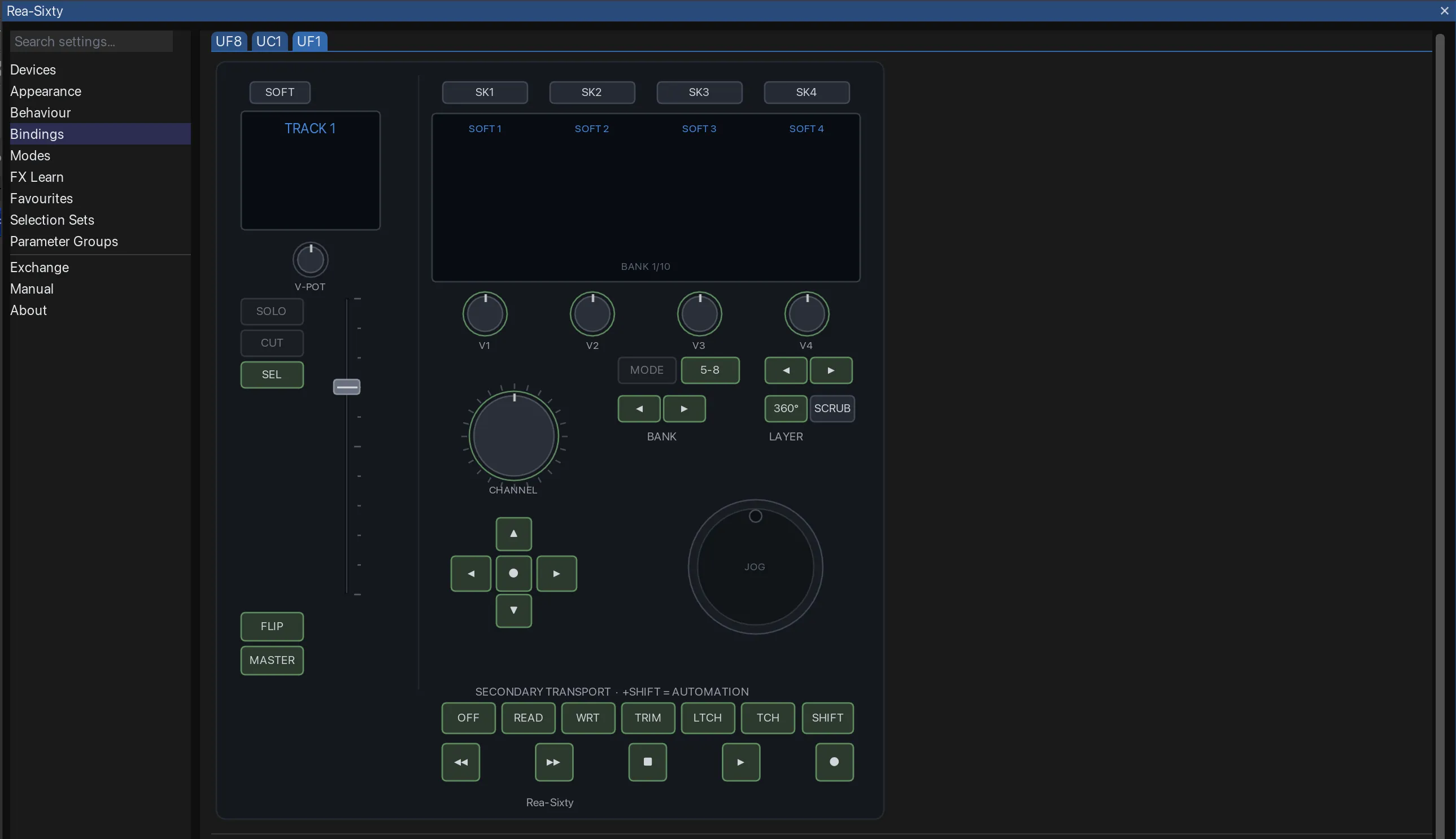Image resolution: width=1456 pixels, height=839 pixels.
Task: Click the fast-forward transport button
Action: (554, 762)
